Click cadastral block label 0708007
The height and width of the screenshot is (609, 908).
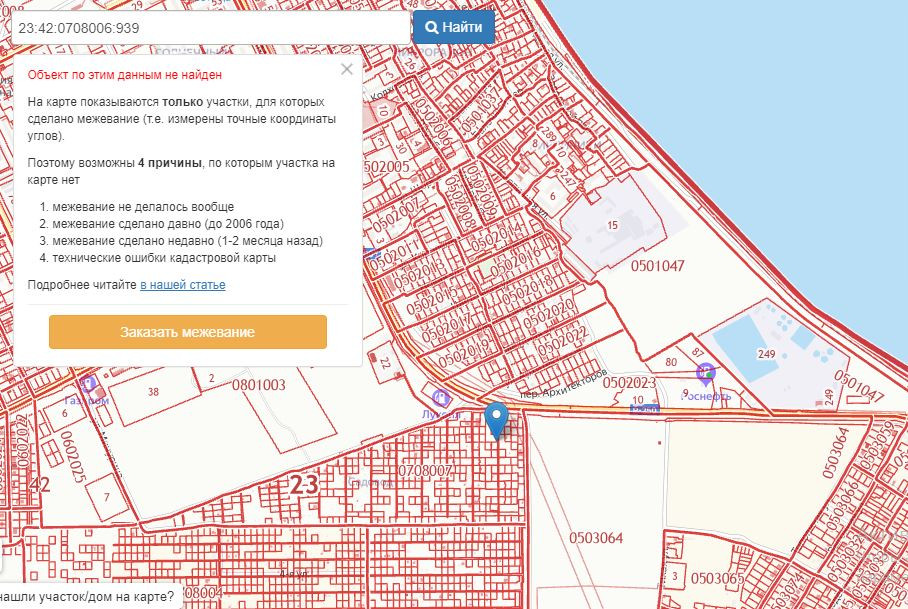point(426,470)
